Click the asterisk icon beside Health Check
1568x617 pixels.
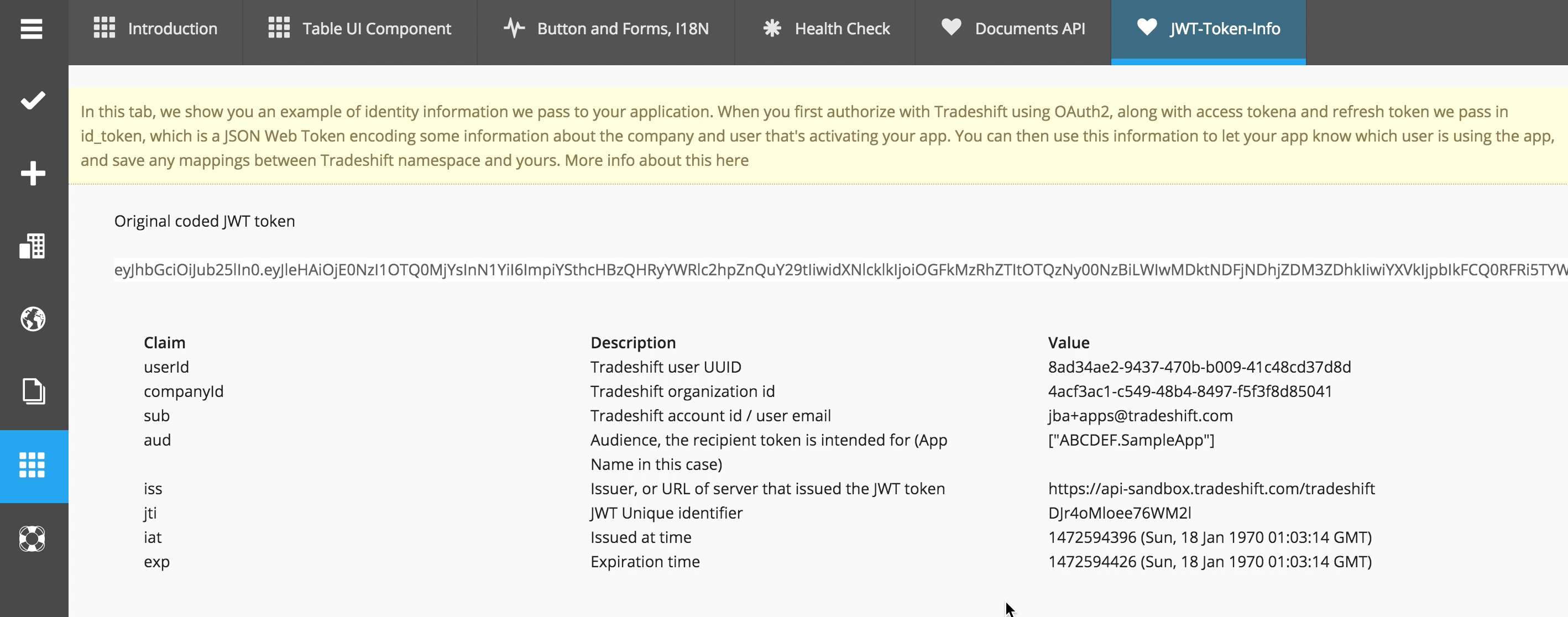(x=772, y=28)
